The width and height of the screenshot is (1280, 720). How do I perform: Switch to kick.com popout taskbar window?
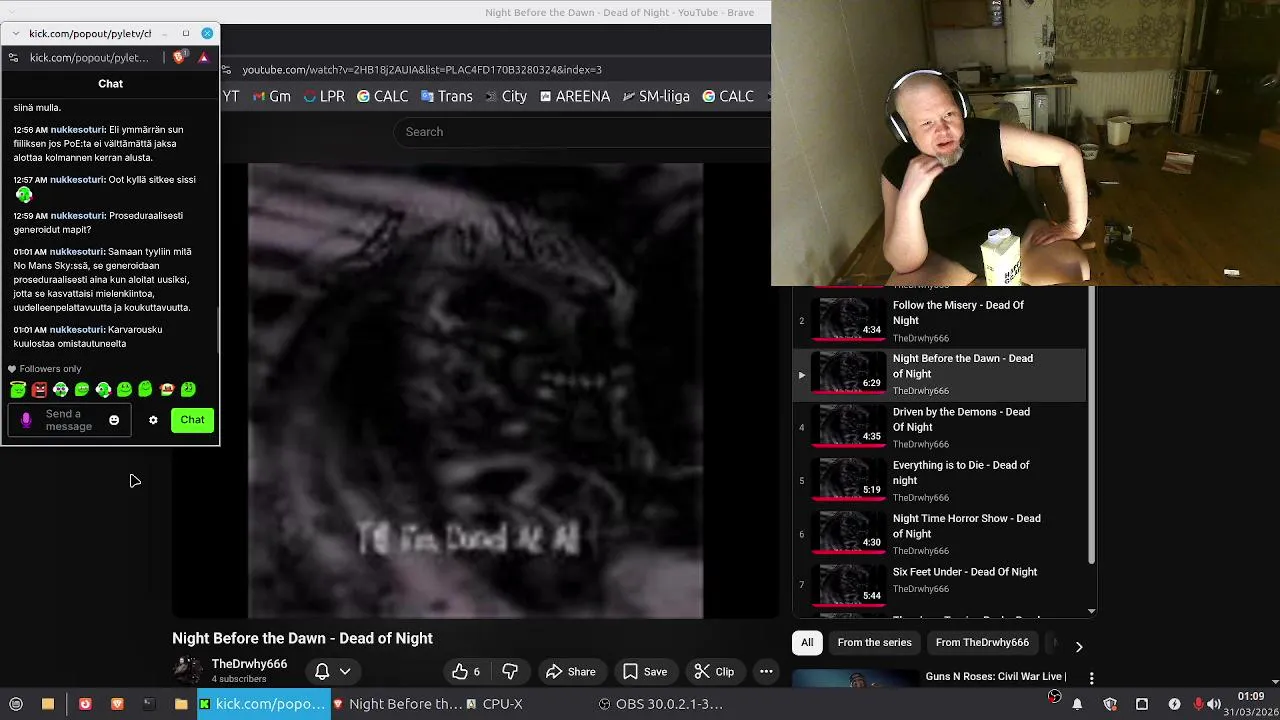coord(262,704)
